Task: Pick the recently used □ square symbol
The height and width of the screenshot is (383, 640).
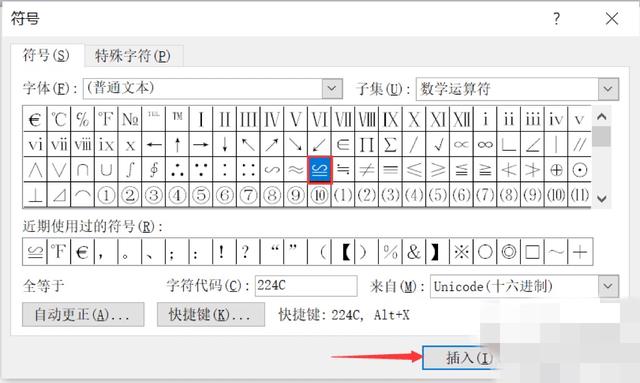Action: pyautogui.click(x=532, y=252)
